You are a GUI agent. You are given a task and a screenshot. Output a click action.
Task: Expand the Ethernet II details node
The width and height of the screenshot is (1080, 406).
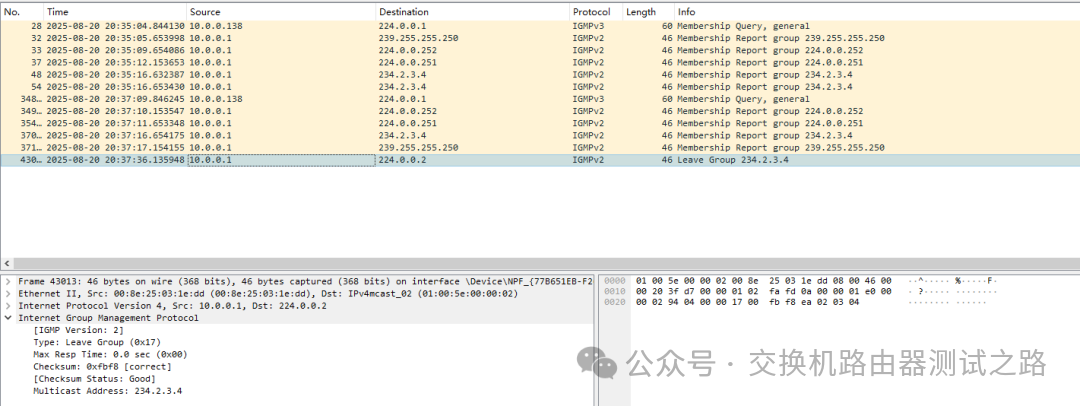pos(9,294)
